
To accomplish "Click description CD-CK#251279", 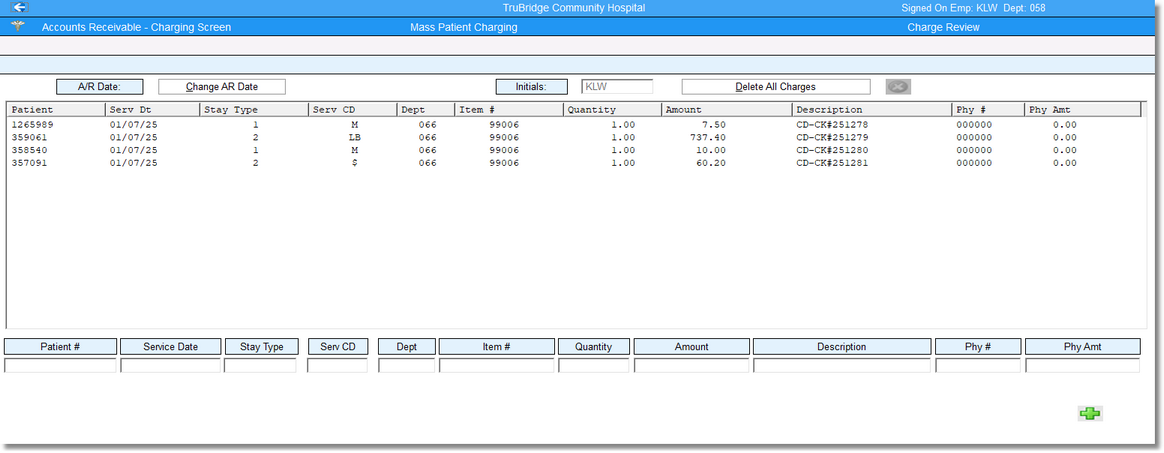I will coord(832,137).
